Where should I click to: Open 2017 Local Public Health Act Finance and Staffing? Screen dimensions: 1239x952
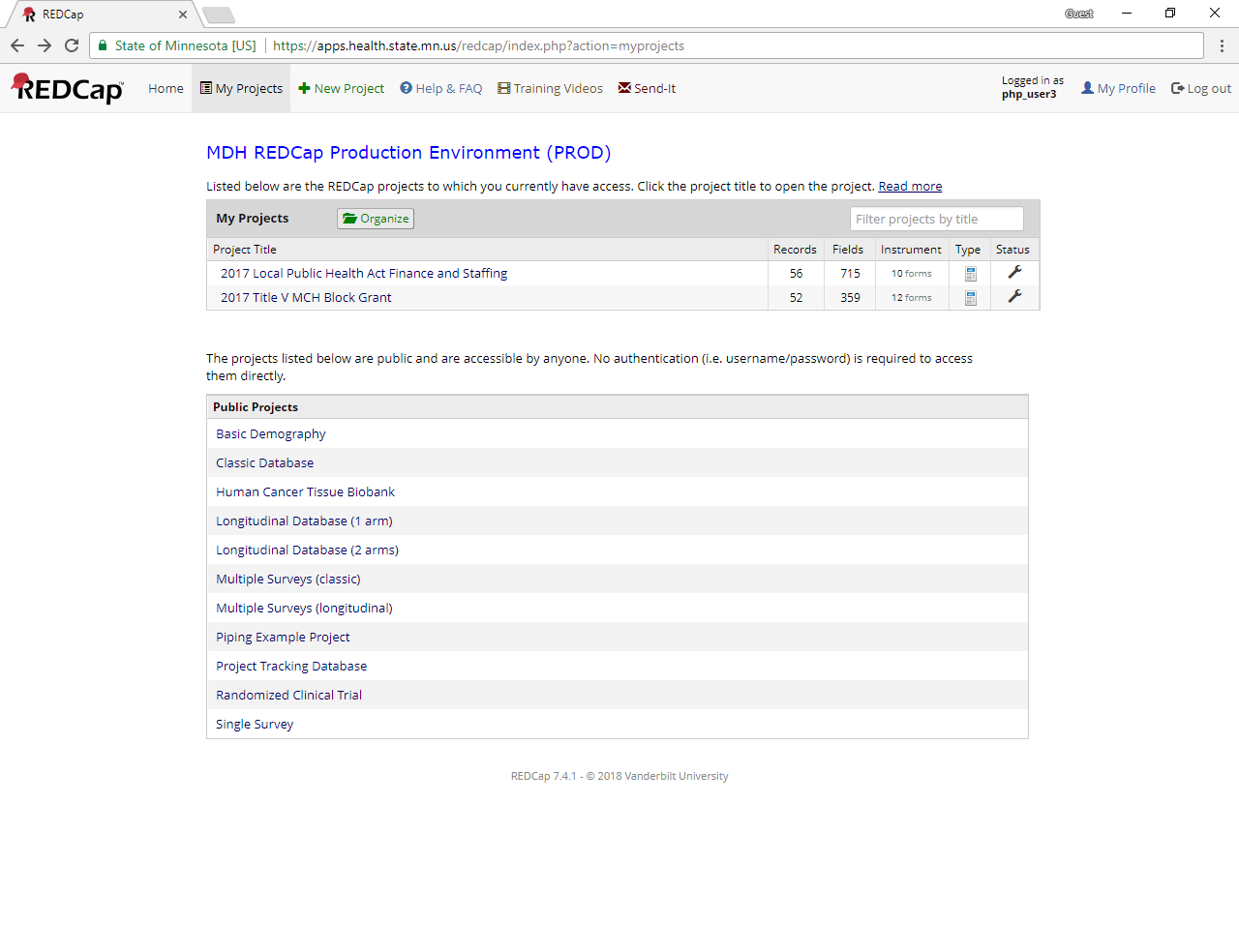(x=364, y=274)
